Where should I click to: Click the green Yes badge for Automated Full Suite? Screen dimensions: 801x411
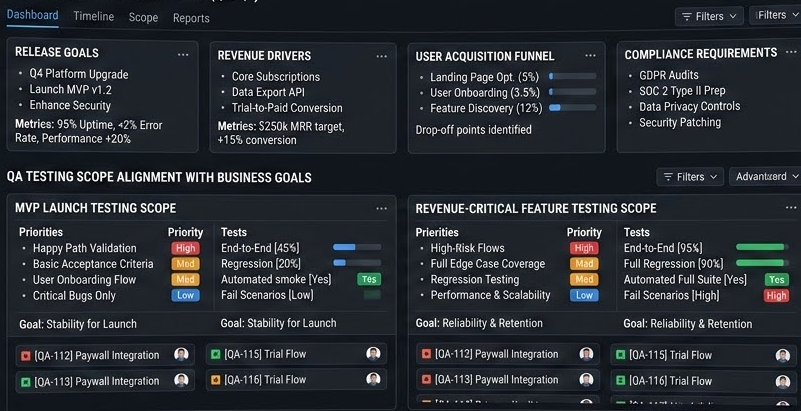tap(776, 280)
